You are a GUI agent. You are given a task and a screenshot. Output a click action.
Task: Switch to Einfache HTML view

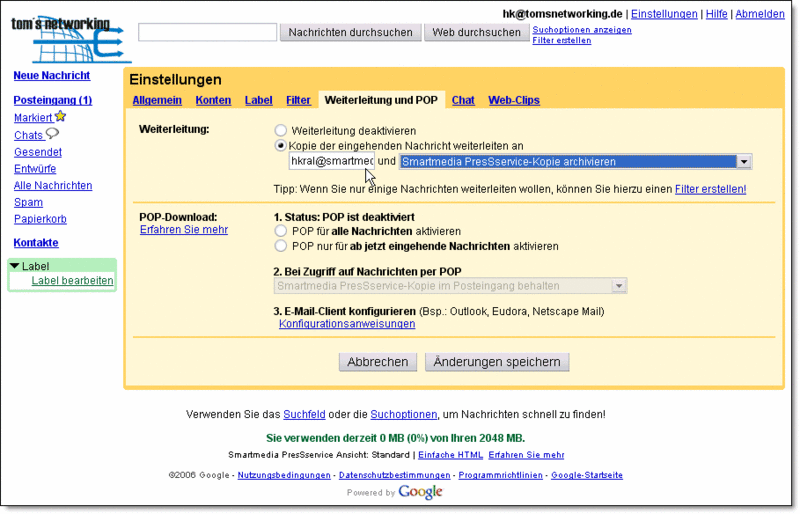(x=450, y=455)
